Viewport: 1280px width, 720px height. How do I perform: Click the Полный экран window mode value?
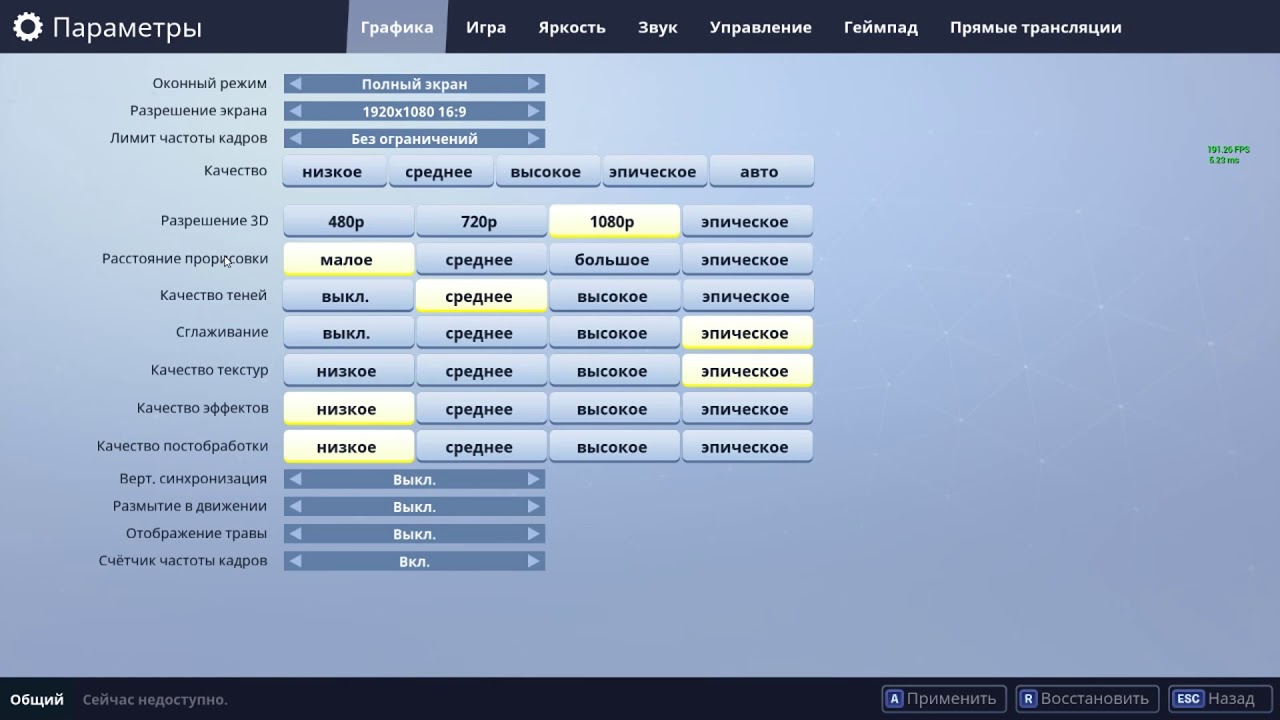(414, 84)
